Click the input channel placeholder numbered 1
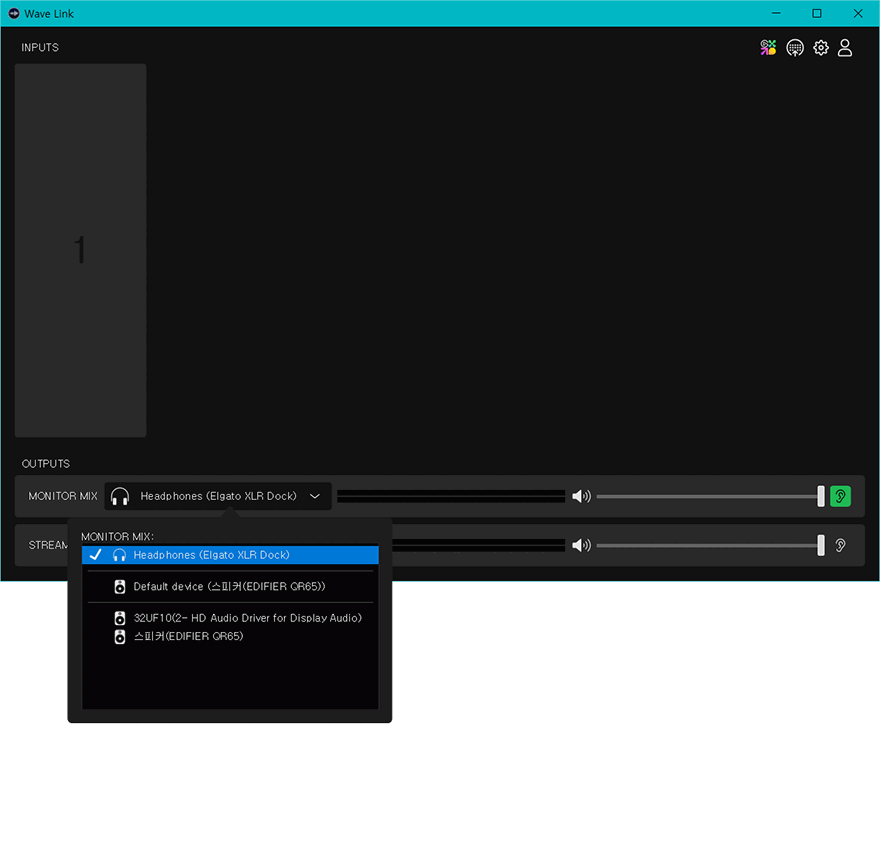Viewport: 880px width, 847px height. click(80, 250)
